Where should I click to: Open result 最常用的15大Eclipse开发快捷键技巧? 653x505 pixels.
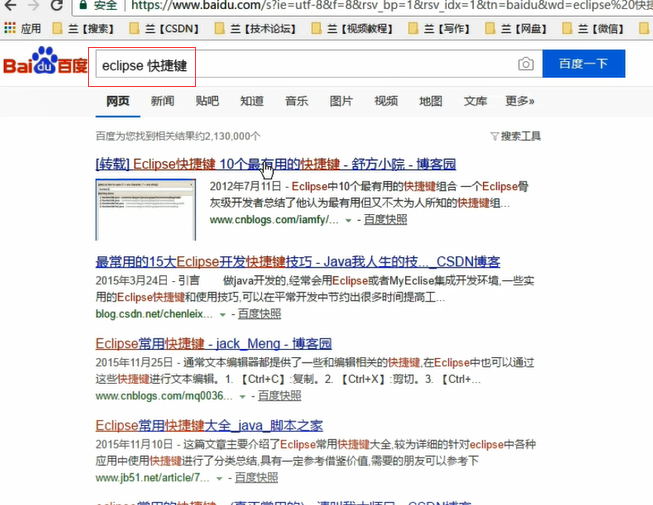[298, 262]
